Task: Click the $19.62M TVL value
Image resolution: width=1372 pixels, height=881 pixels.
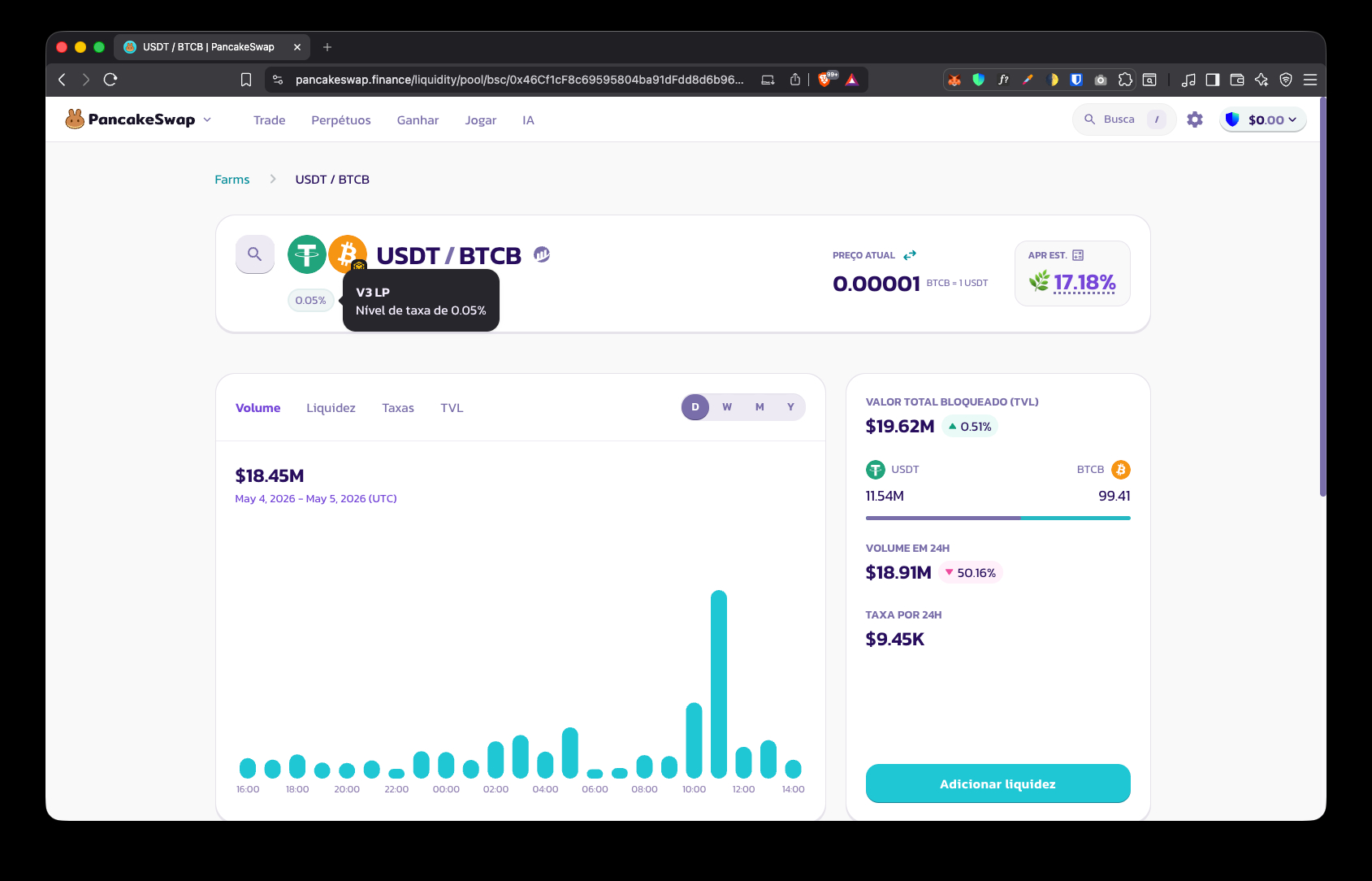Action: [900, 426]
